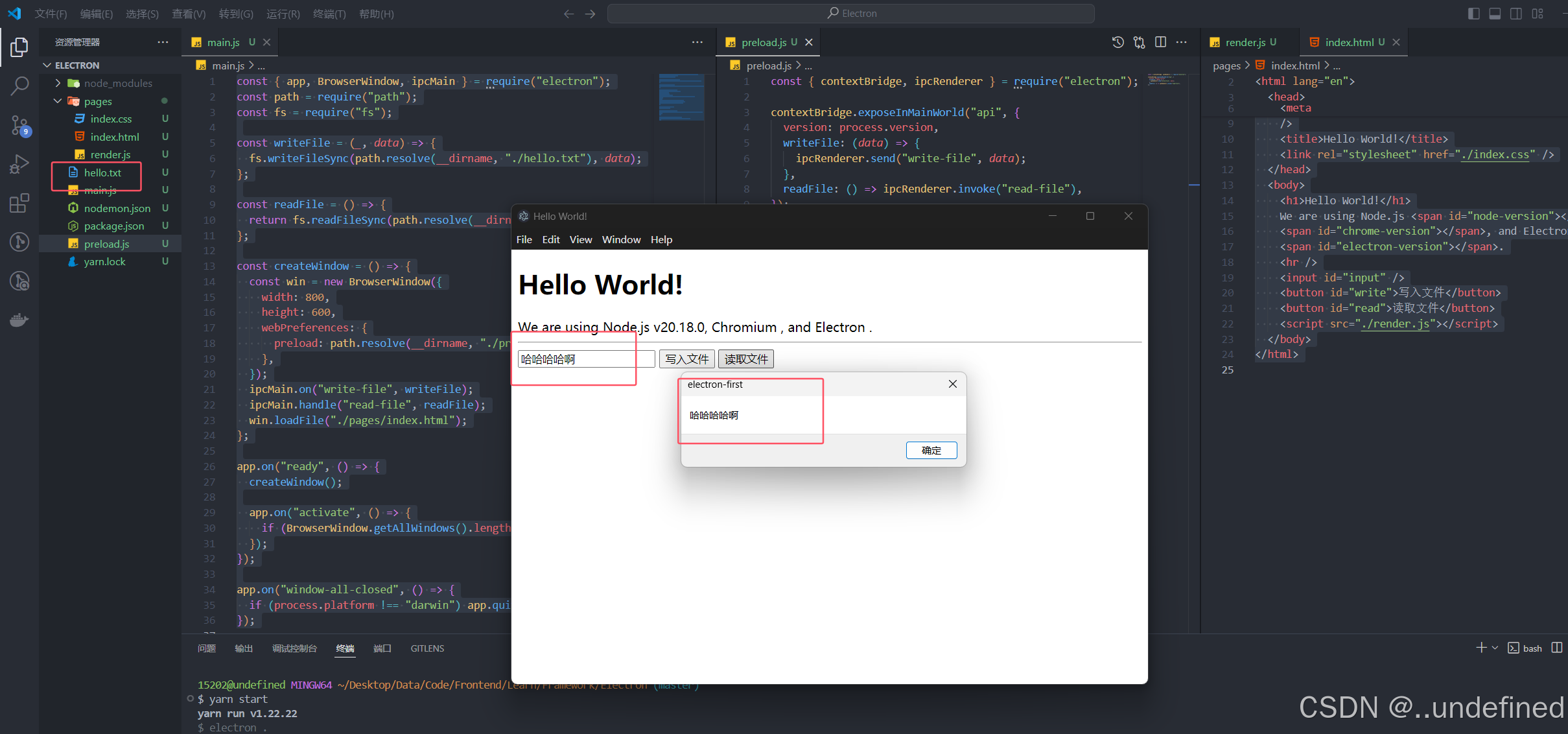Close the main.js tab

[x=266, y=42]
